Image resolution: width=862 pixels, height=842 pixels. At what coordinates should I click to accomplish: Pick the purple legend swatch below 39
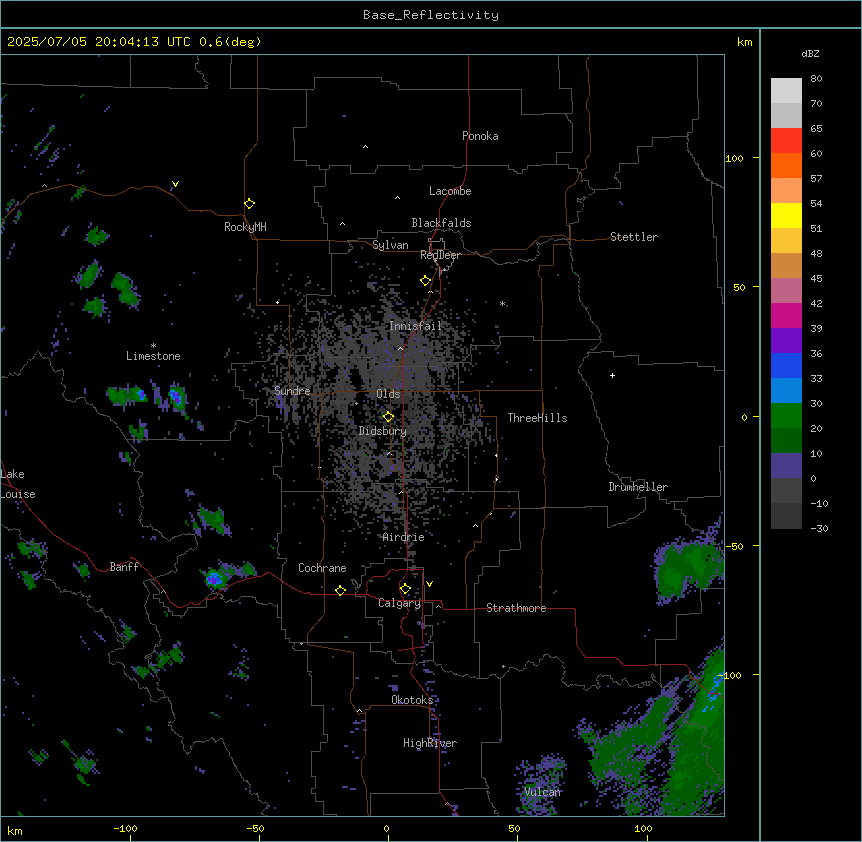[x=786, y=341]
